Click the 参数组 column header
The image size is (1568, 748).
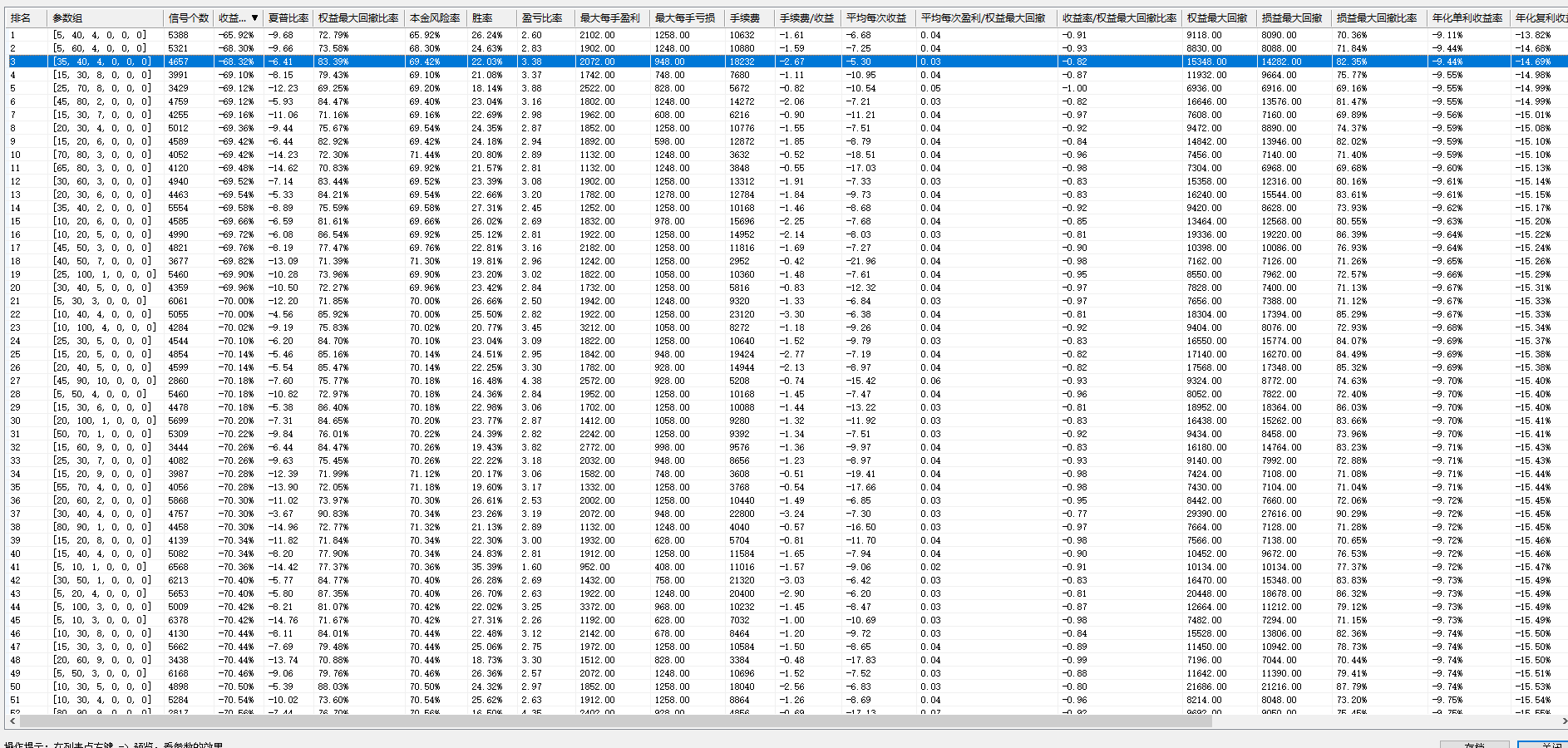coord(67,17)
